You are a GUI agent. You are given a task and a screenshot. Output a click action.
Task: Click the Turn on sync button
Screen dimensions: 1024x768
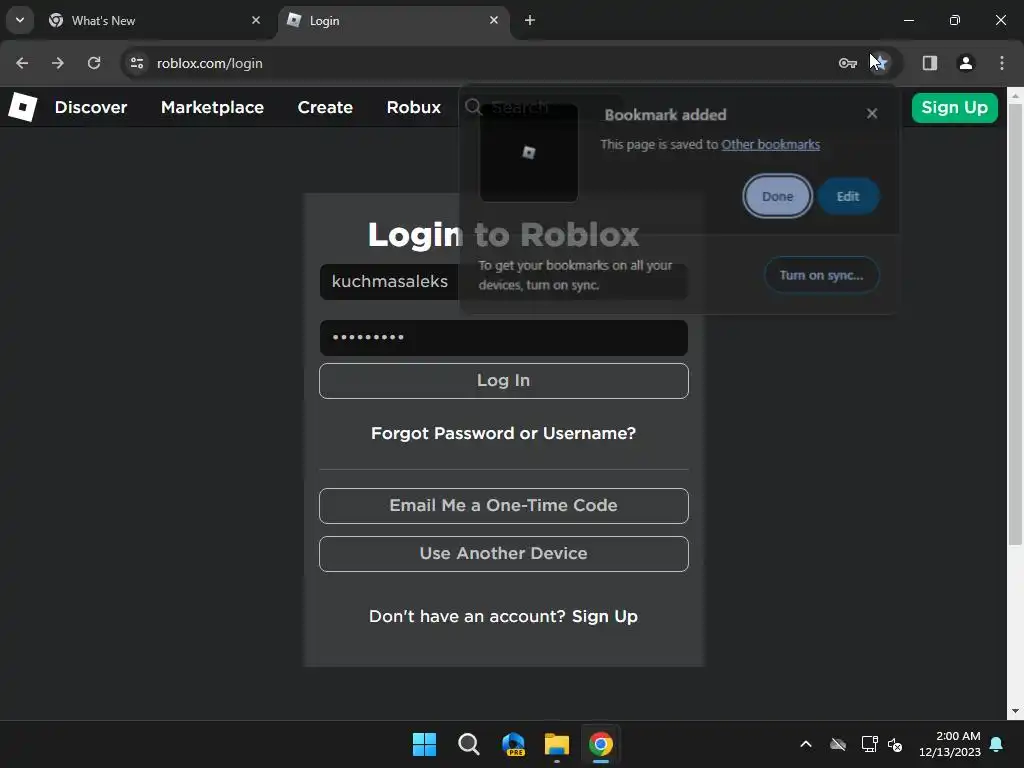click(x=821, y=275)
